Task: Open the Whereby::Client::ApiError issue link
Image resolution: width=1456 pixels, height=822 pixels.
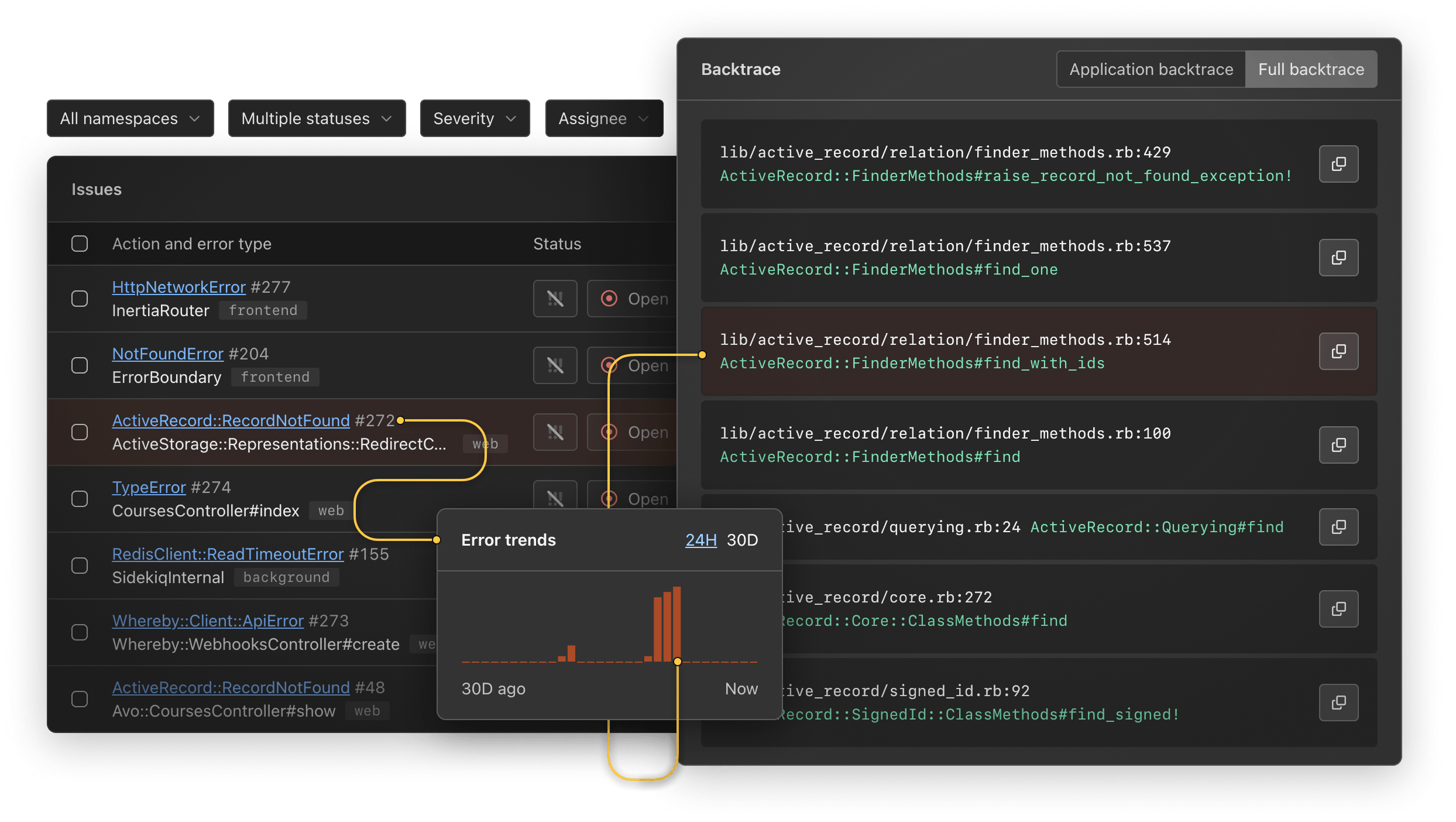Action: point(208,621)
